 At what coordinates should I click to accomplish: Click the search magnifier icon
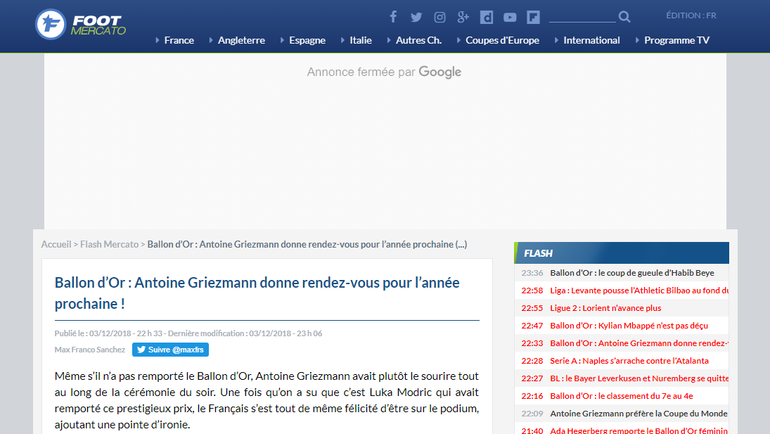(624, 17)
